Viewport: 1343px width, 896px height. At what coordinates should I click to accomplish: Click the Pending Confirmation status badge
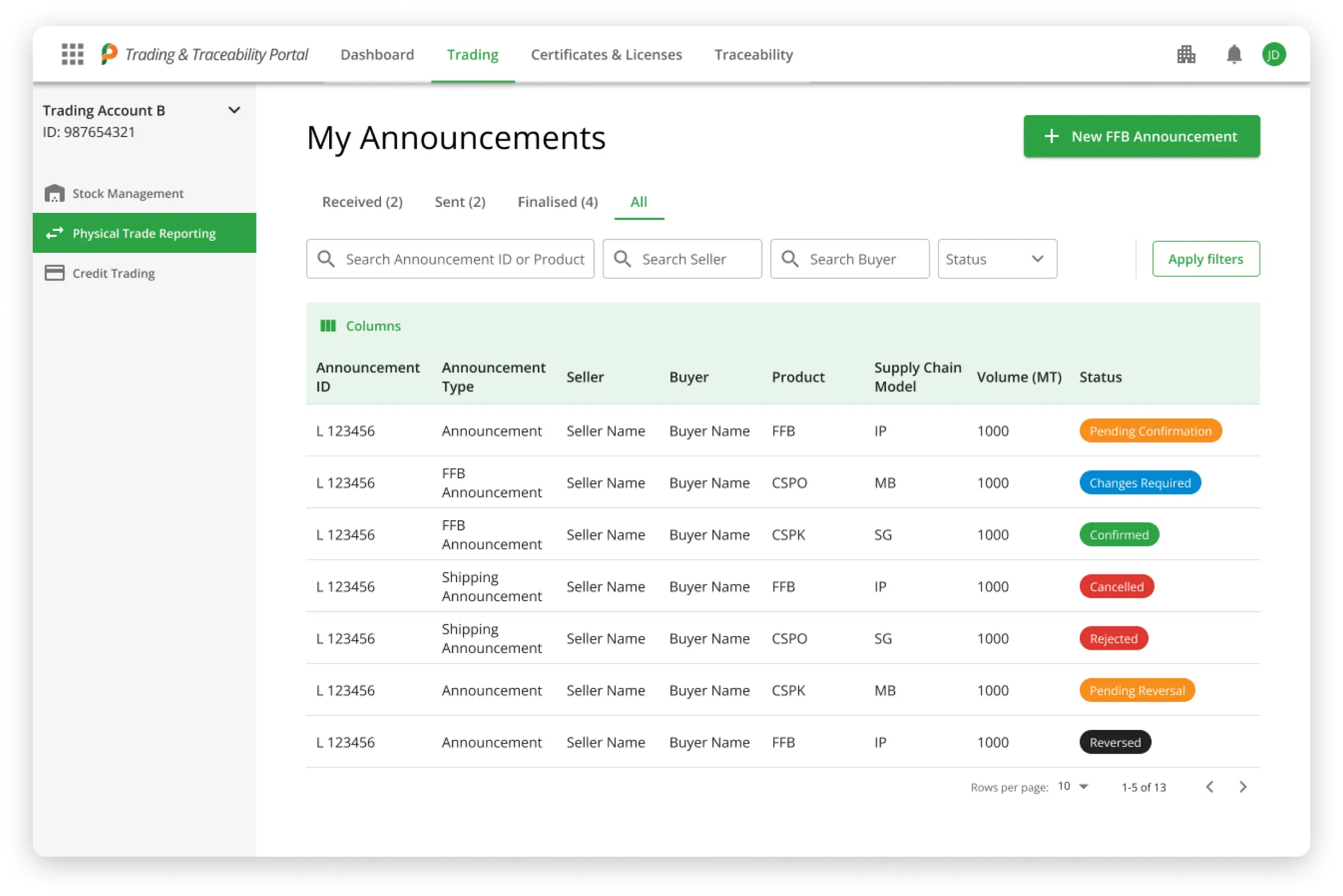pyautogui.click(x=1150, y=431)
